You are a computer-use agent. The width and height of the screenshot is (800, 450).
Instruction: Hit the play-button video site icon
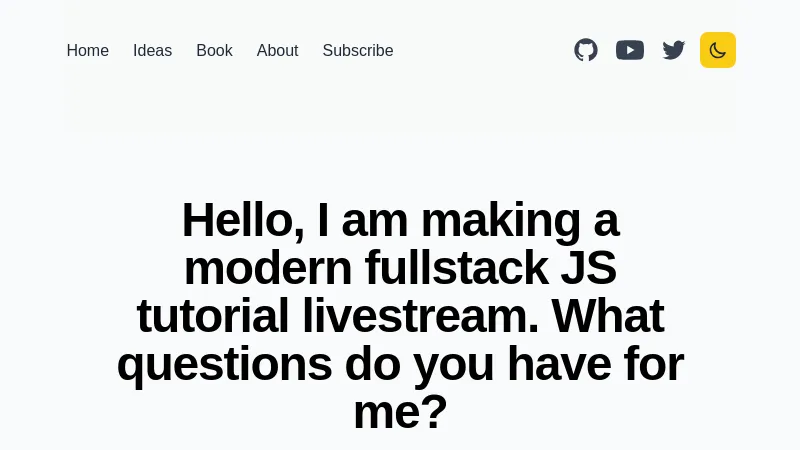pyautogui.click(x=630, y=50)
